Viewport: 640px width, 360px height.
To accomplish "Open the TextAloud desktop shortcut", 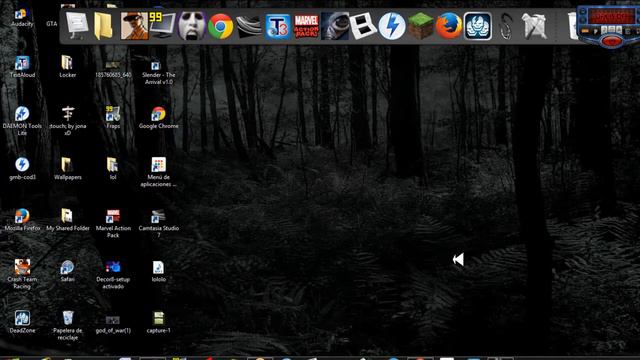I will tap(22, 67).
